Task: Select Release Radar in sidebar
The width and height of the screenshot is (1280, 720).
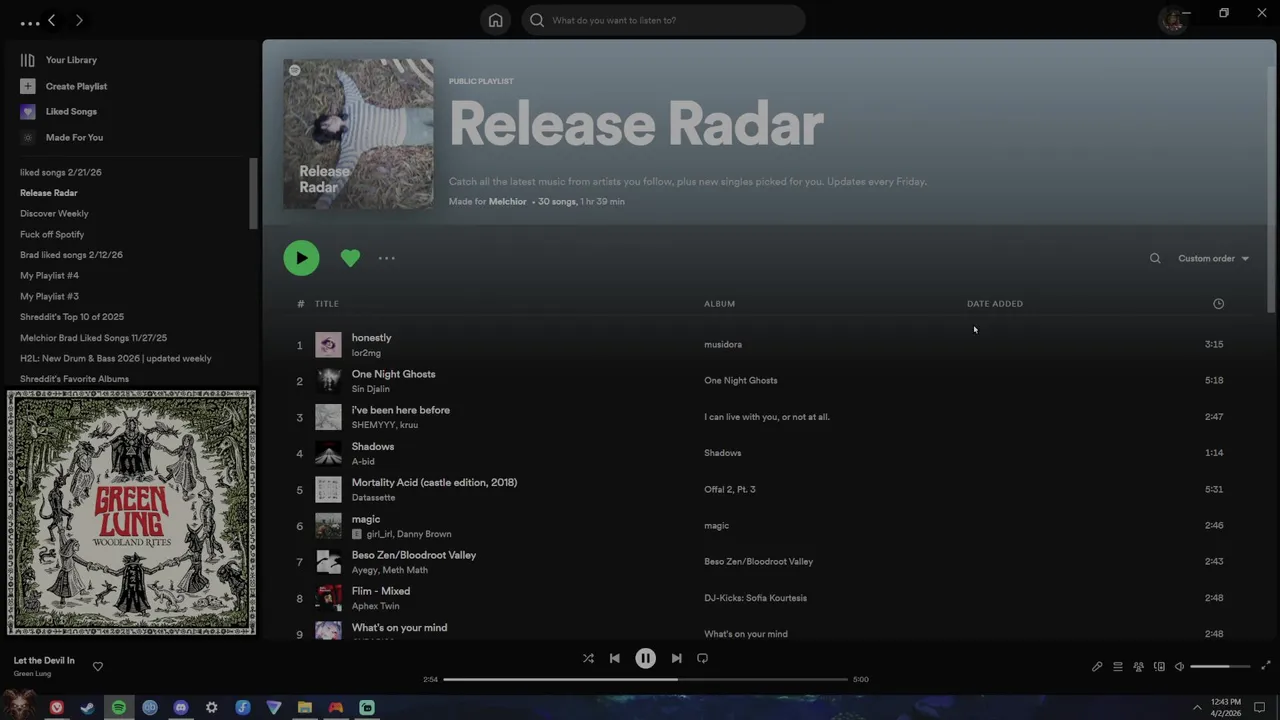Action: coord(49,193)
